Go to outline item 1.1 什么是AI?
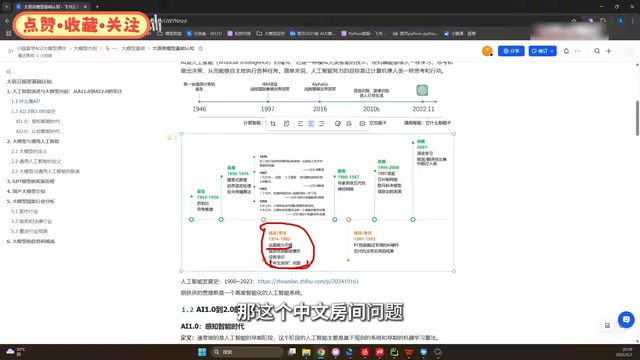The width and height of the screenshot is (640, 360). coord(26,101)
